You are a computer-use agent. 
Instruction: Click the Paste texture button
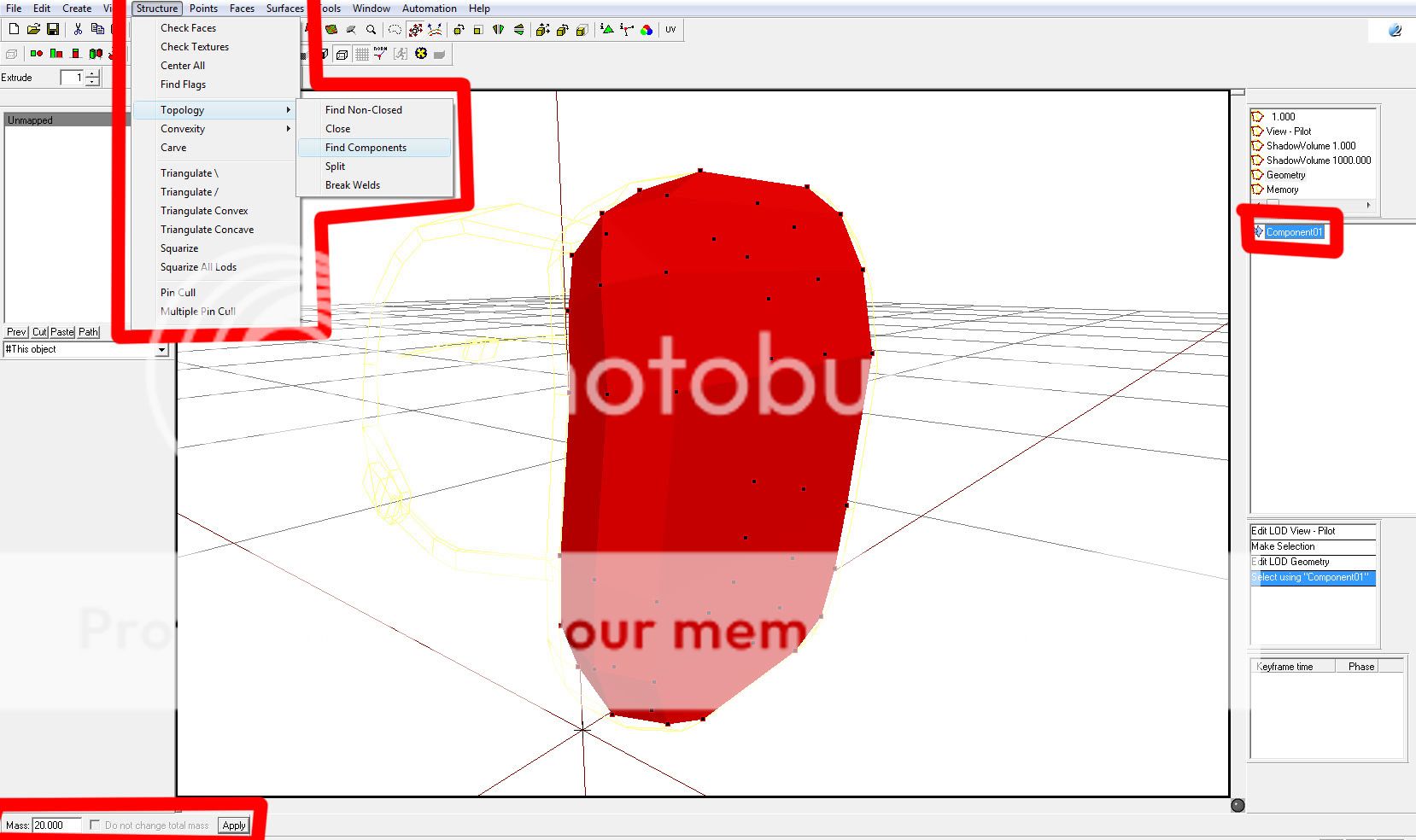[x=62, y=332]
